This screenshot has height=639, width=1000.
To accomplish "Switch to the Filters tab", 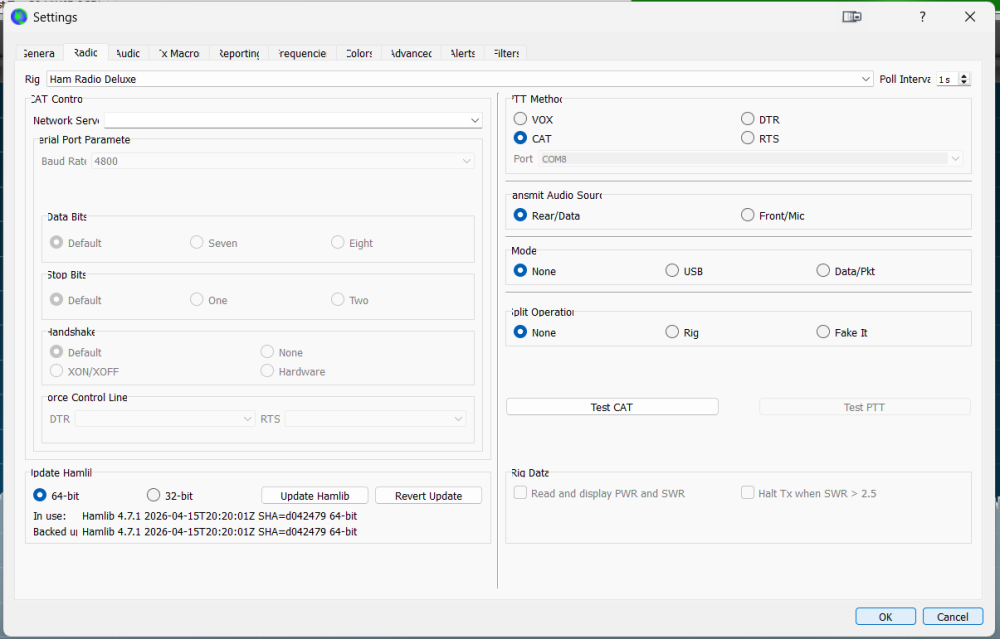I will 506,54.
